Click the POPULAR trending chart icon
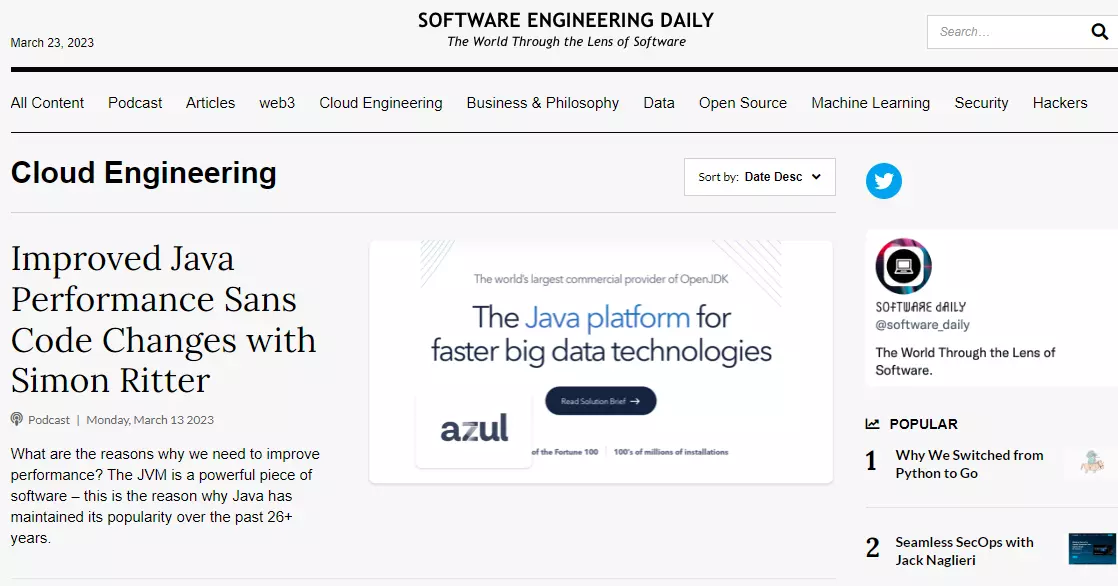 (872, 423)
